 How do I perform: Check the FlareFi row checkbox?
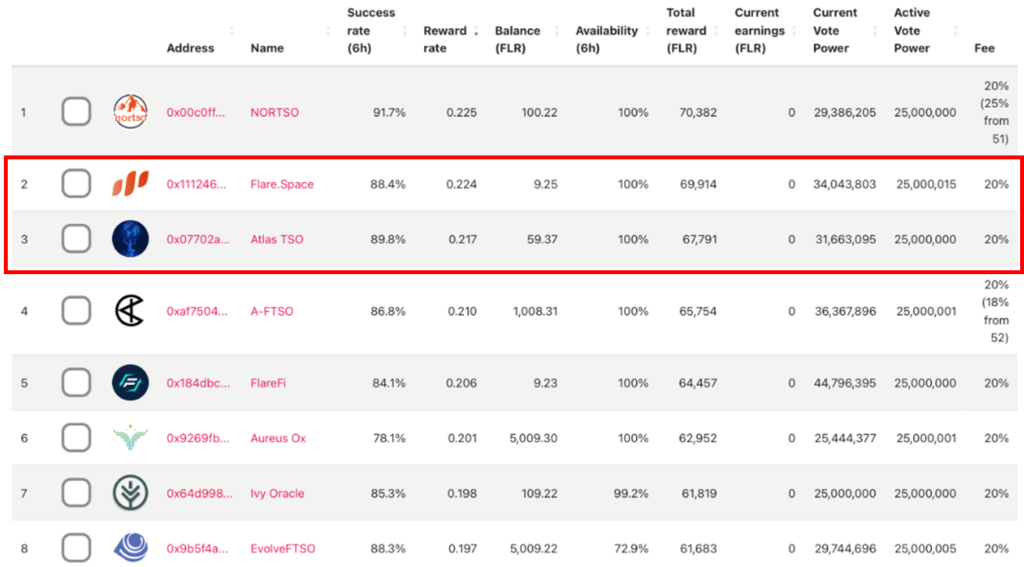click(76, 383)
